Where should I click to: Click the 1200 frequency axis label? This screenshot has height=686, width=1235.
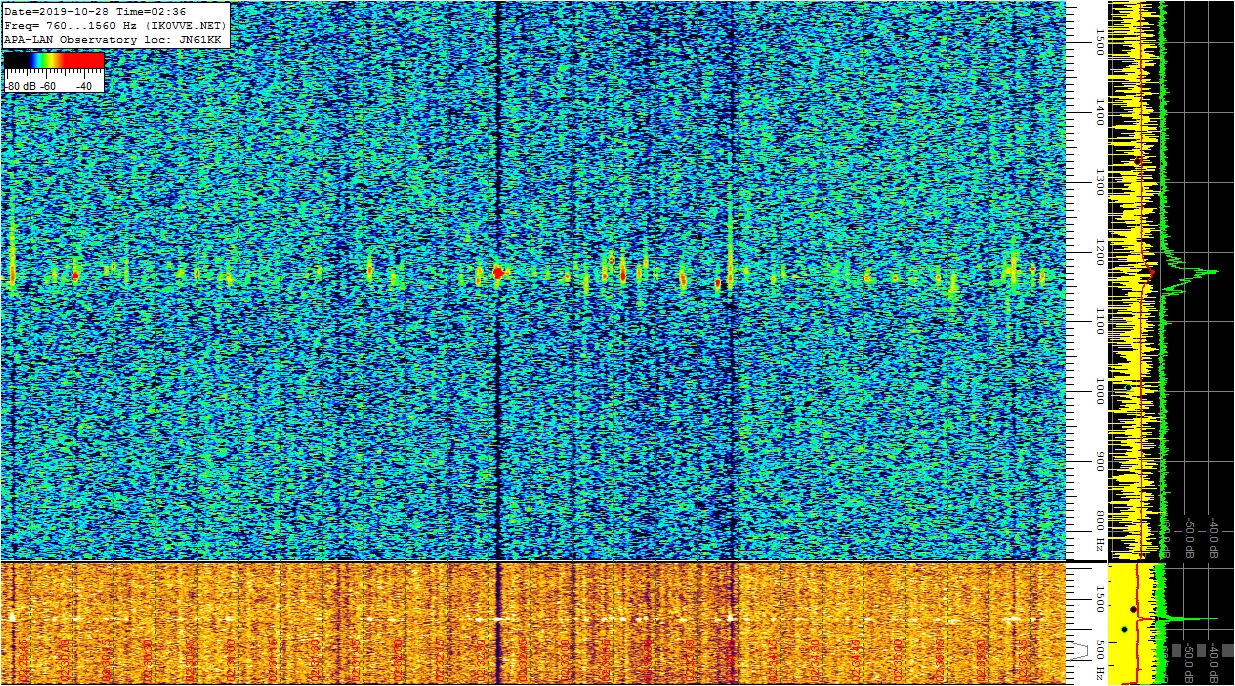(x=1100, y=252)
